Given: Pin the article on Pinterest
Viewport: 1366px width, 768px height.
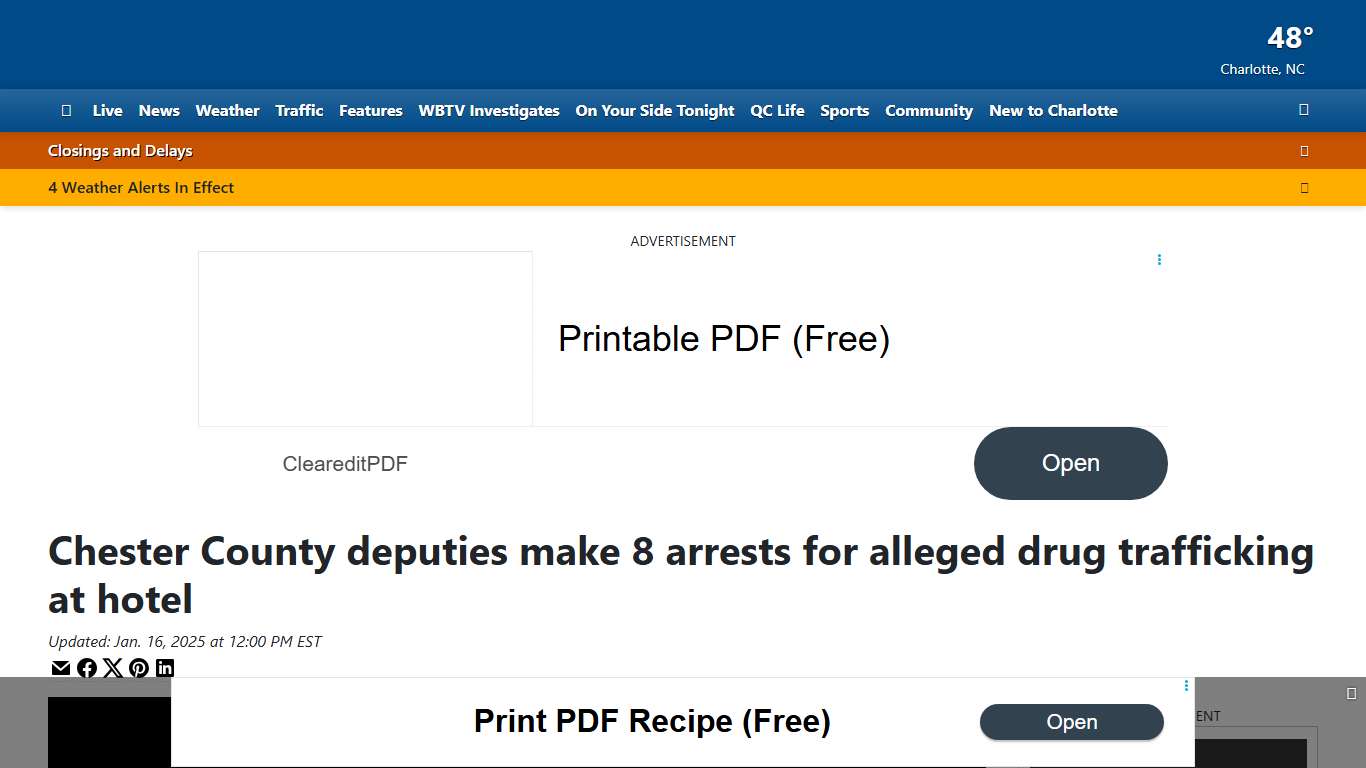Looking at the screenshot, I should pos(139,668).
